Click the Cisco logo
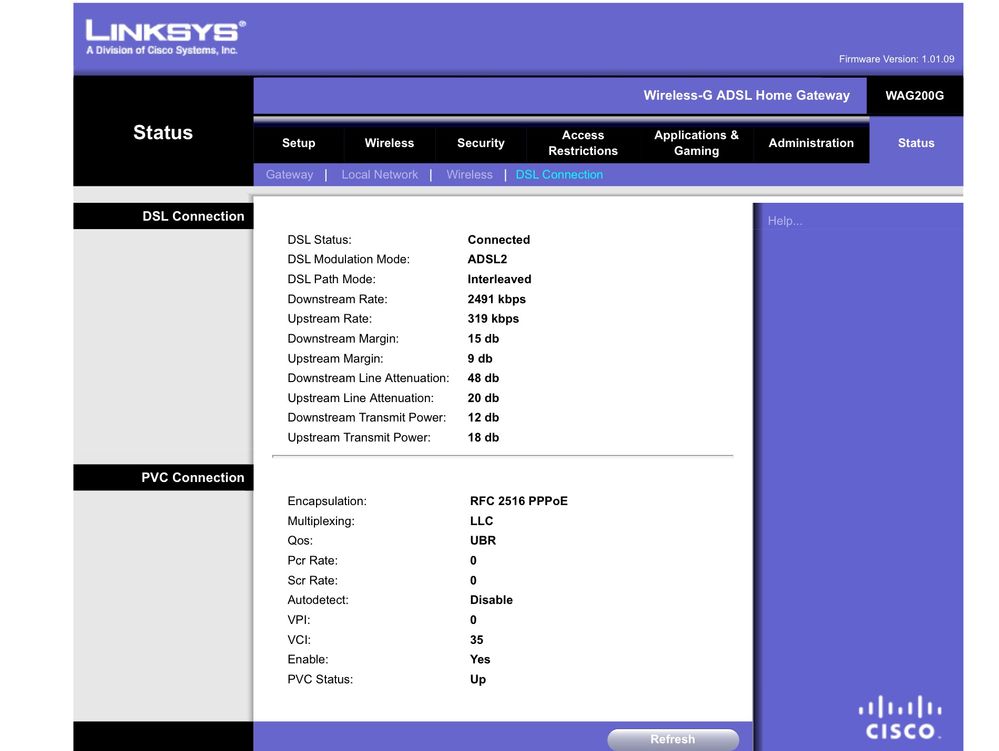The width and height of the screenshot is (999, 751). 900,718
